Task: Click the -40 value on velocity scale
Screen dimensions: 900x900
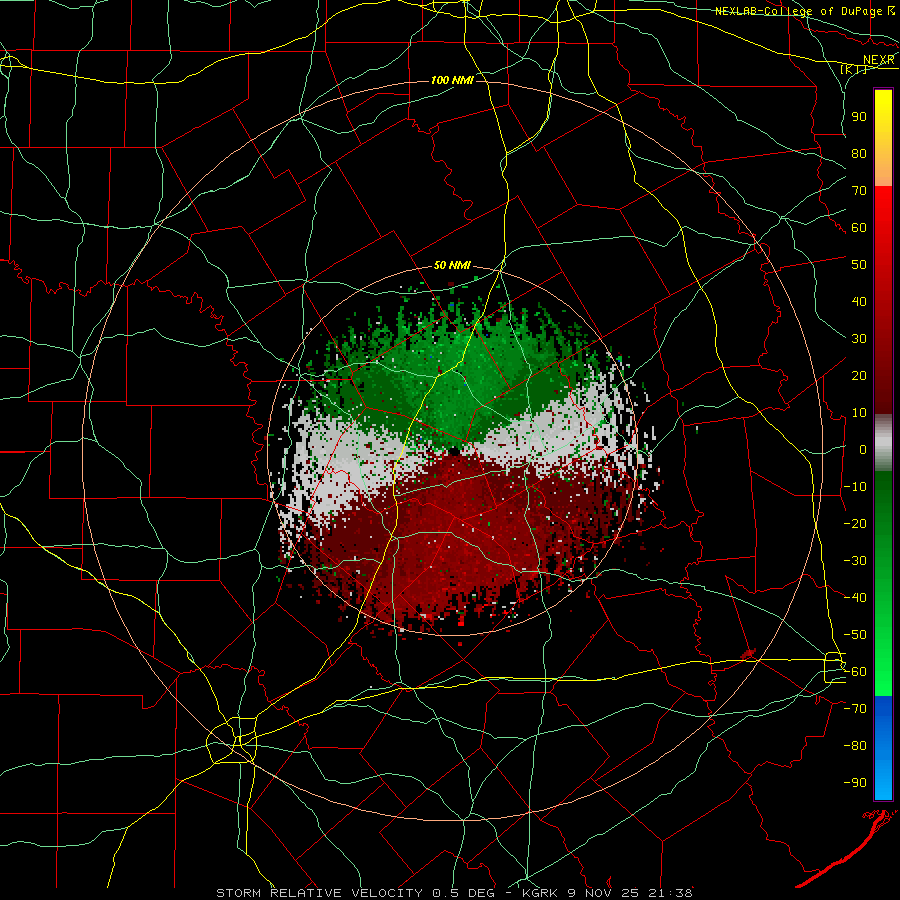Action: point(855,598)
